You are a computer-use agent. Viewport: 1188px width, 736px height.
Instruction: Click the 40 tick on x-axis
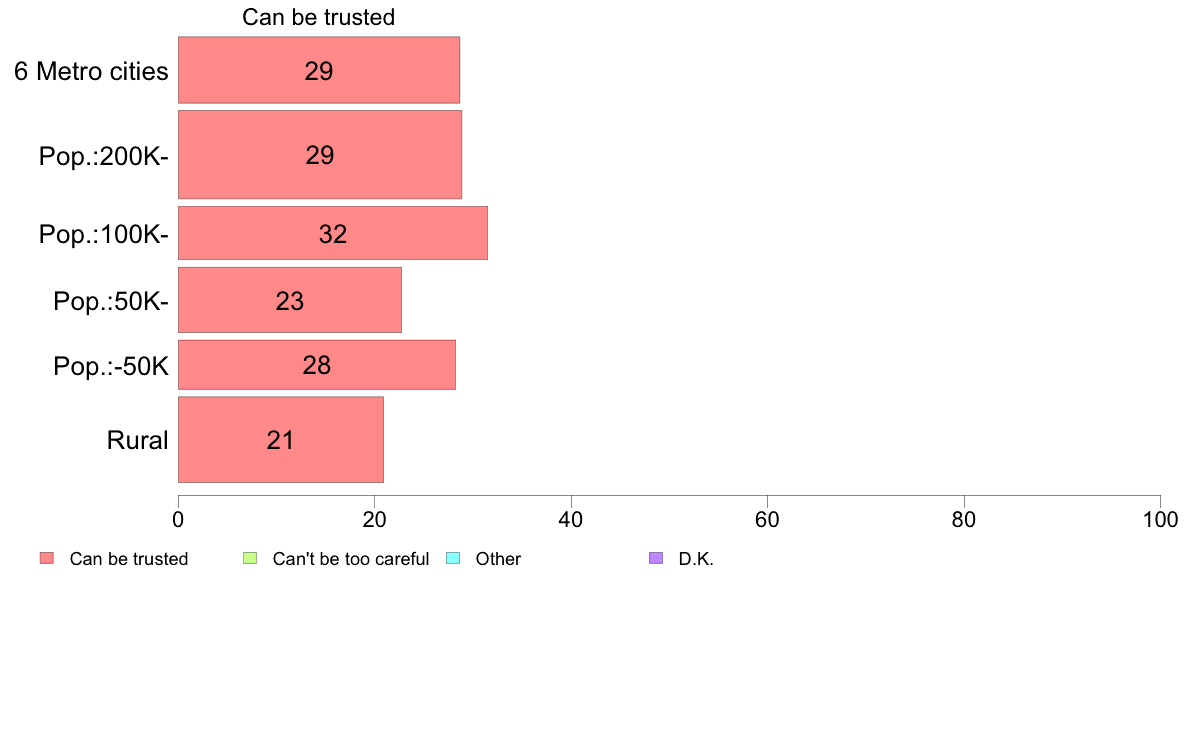pyautogui.click(x=571, y=519)
